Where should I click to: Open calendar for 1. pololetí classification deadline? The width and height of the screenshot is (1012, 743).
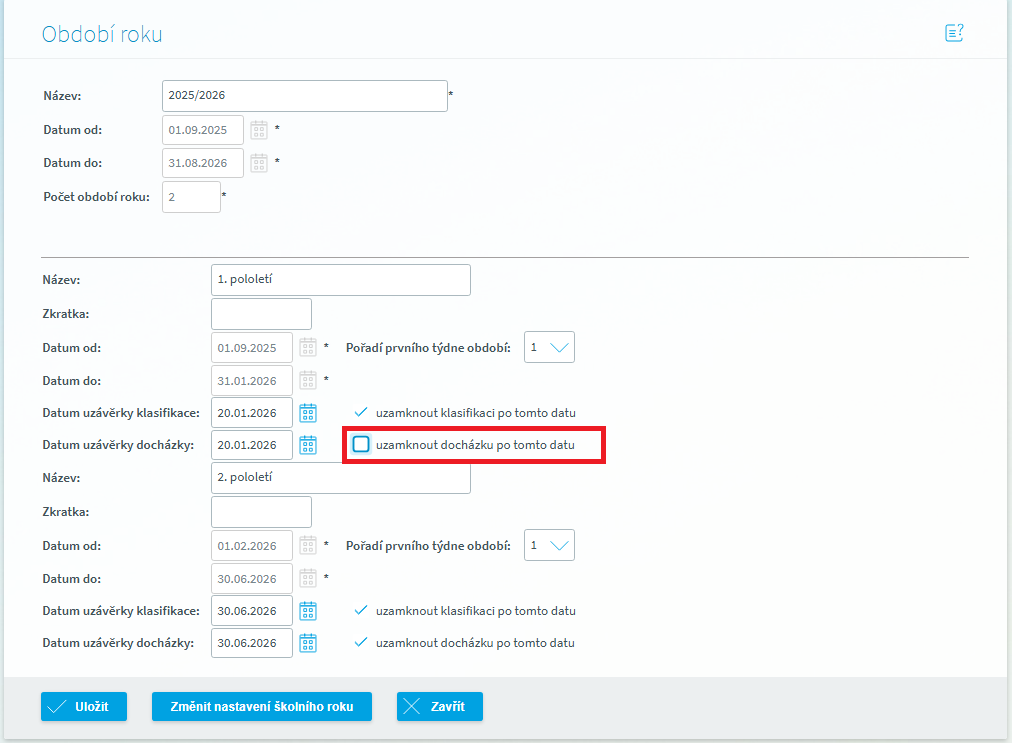click(x=308, y=413)
